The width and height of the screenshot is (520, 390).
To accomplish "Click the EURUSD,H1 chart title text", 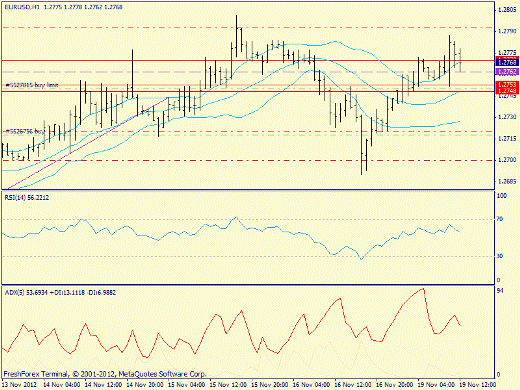I will pos(63,7).
